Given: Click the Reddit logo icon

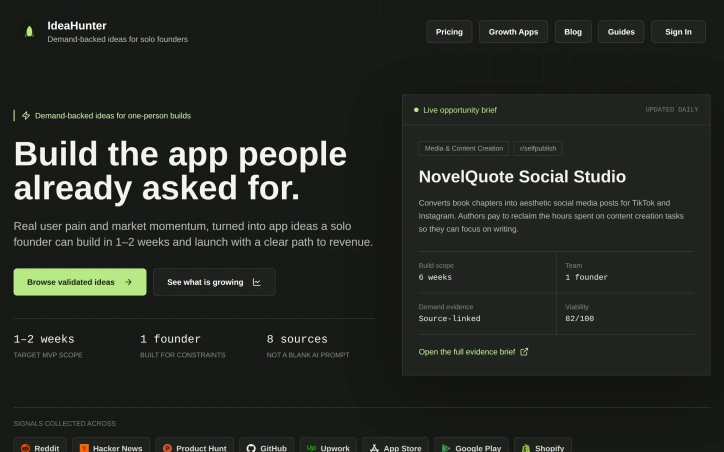Looking at the screenshot, I should (x=25, y=448).
